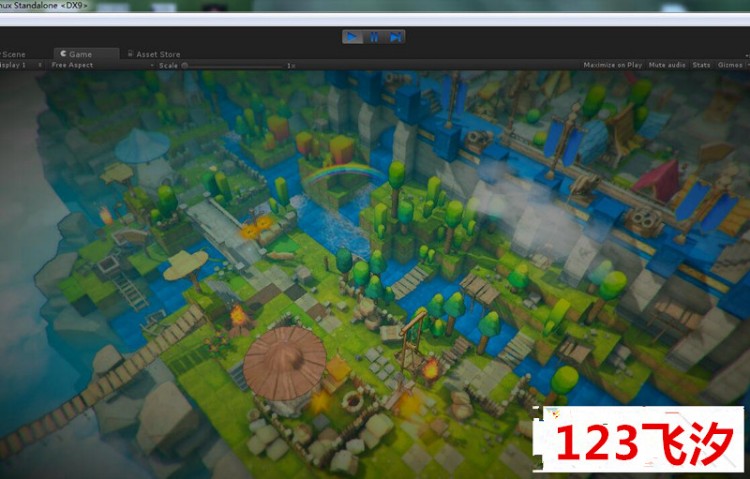Start Play mode with the Play button
Screen dimensions: 750x479
click(x=352, y=37)
